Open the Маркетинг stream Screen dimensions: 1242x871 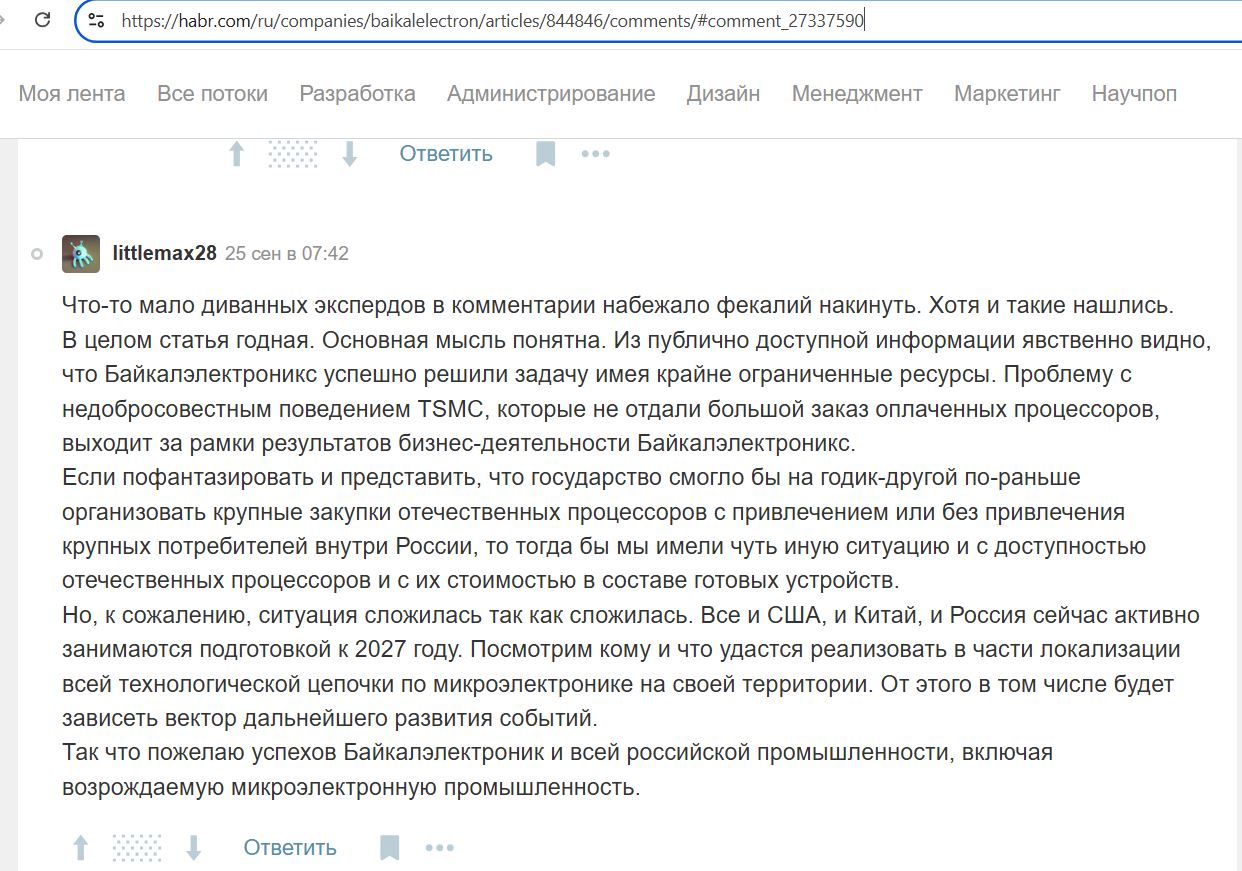click(1007, 94)
